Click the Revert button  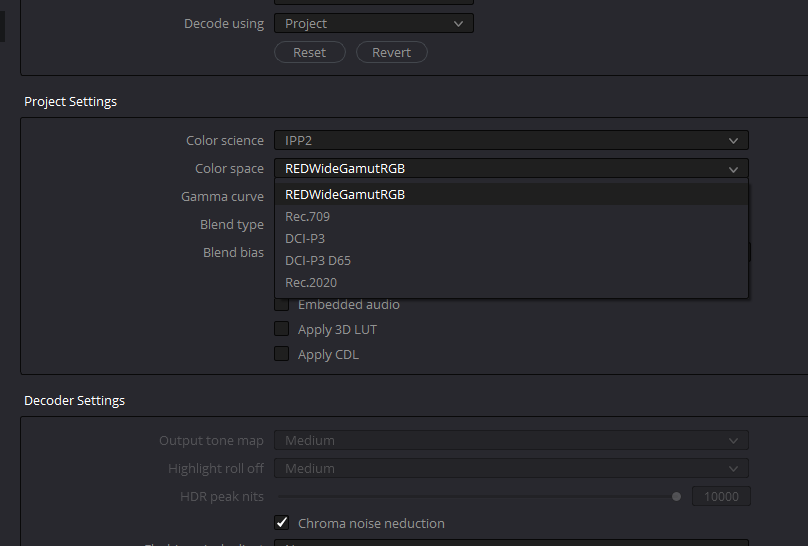click(x=391, y=52)
